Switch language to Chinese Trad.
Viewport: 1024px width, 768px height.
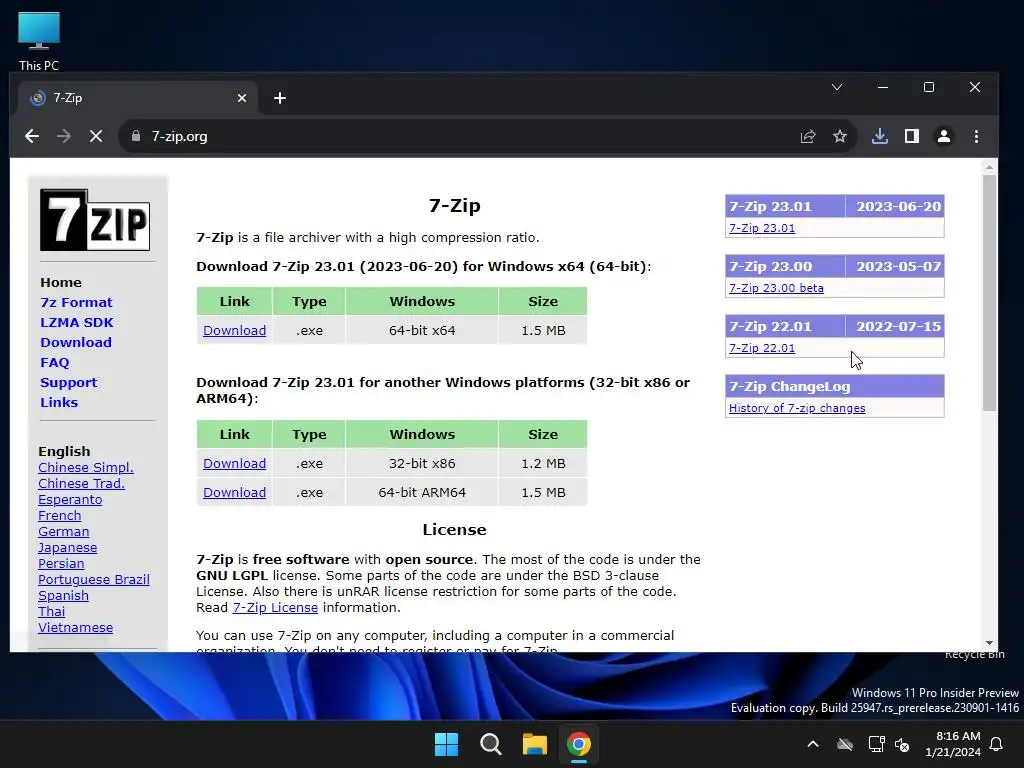pos(81,483)
